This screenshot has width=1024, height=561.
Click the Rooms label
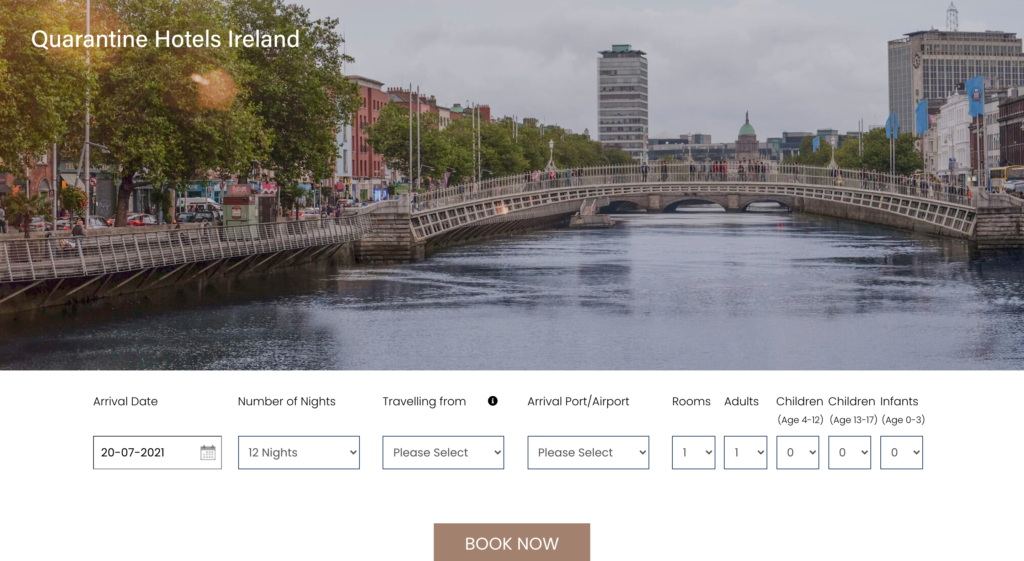click(691, 402)
